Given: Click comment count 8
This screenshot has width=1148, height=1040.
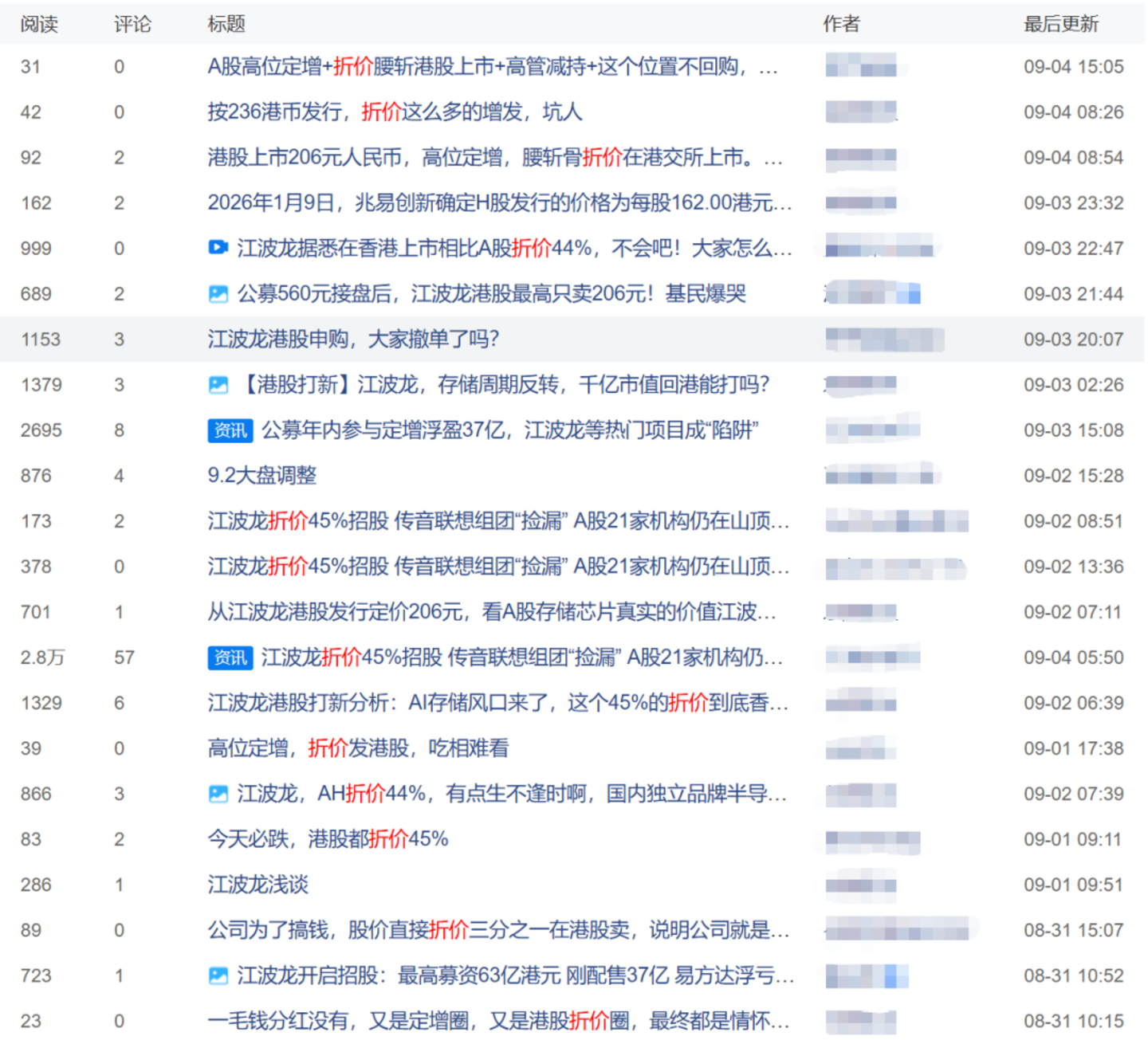Looking at the screenshot, I should (x=119, y=430).
